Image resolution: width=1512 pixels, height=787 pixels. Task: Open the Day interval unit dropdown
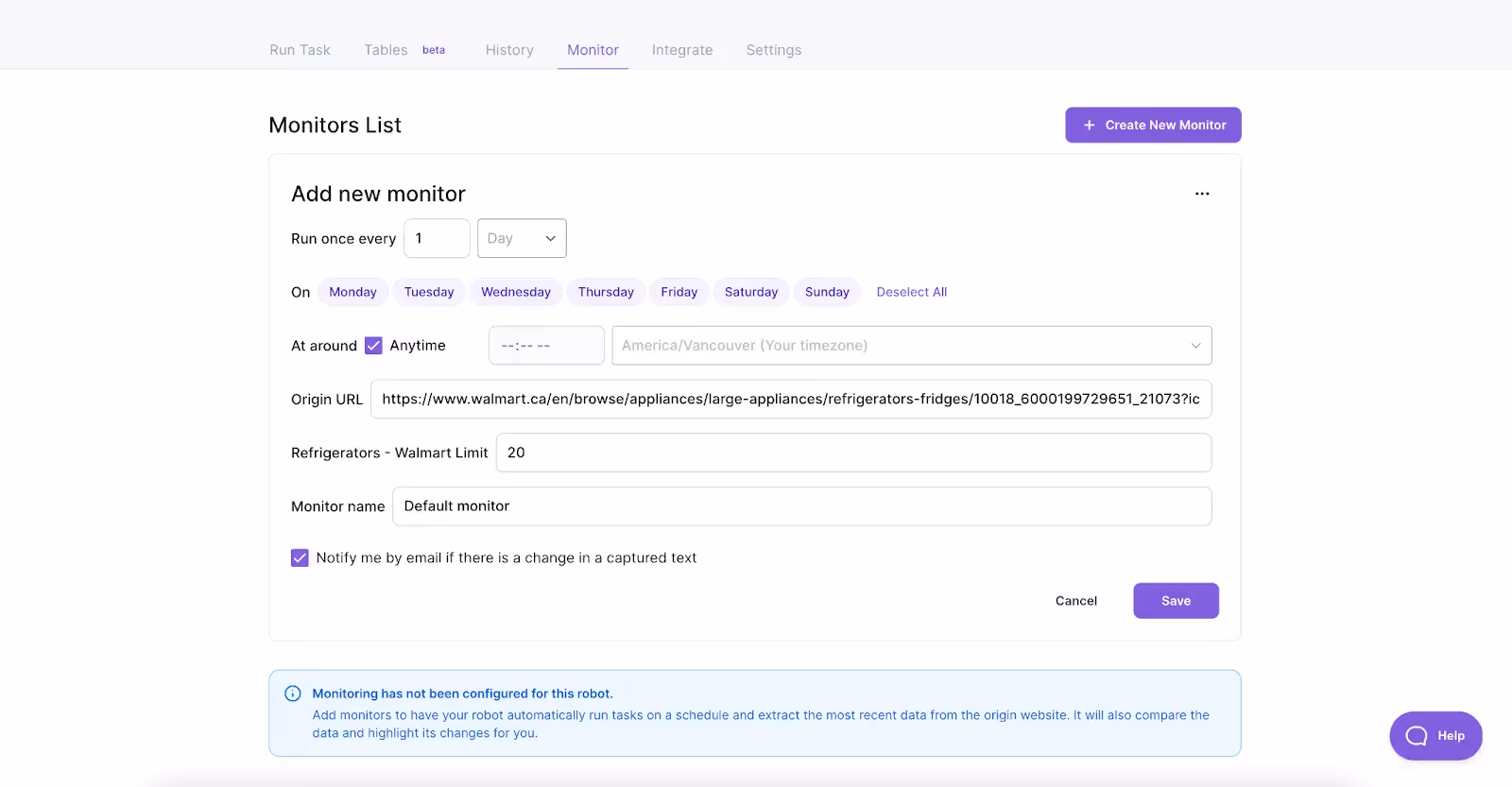click(x=522, y=238)
